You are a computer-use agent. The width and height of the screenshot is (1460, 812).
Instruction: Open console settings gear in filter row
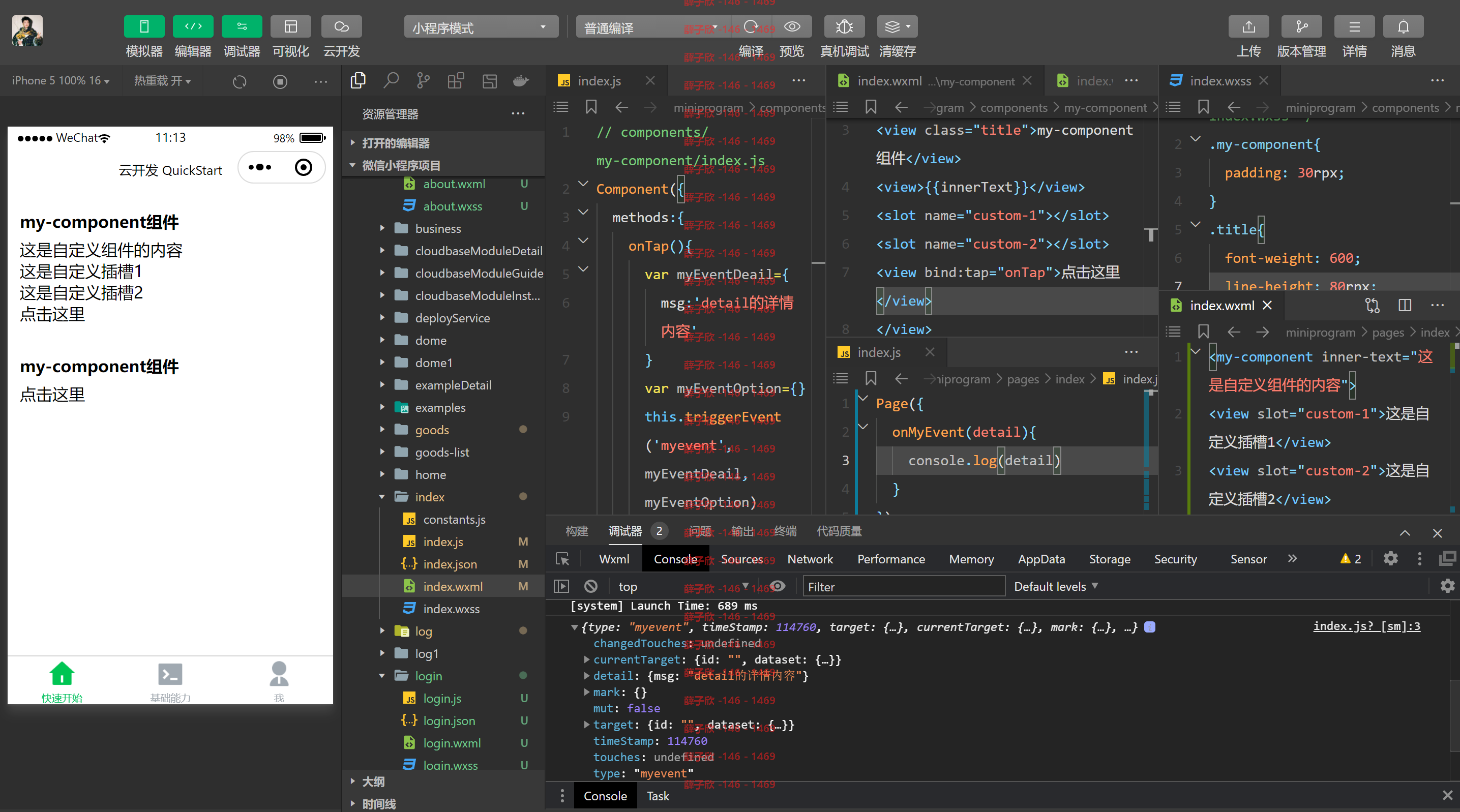point(1447,586)
